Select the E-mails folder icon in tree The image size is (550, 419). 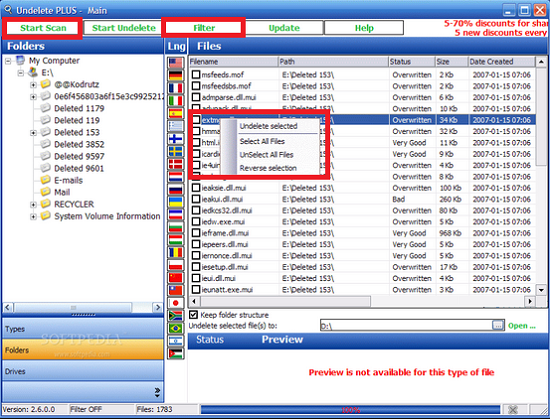[x=45, y=180]
